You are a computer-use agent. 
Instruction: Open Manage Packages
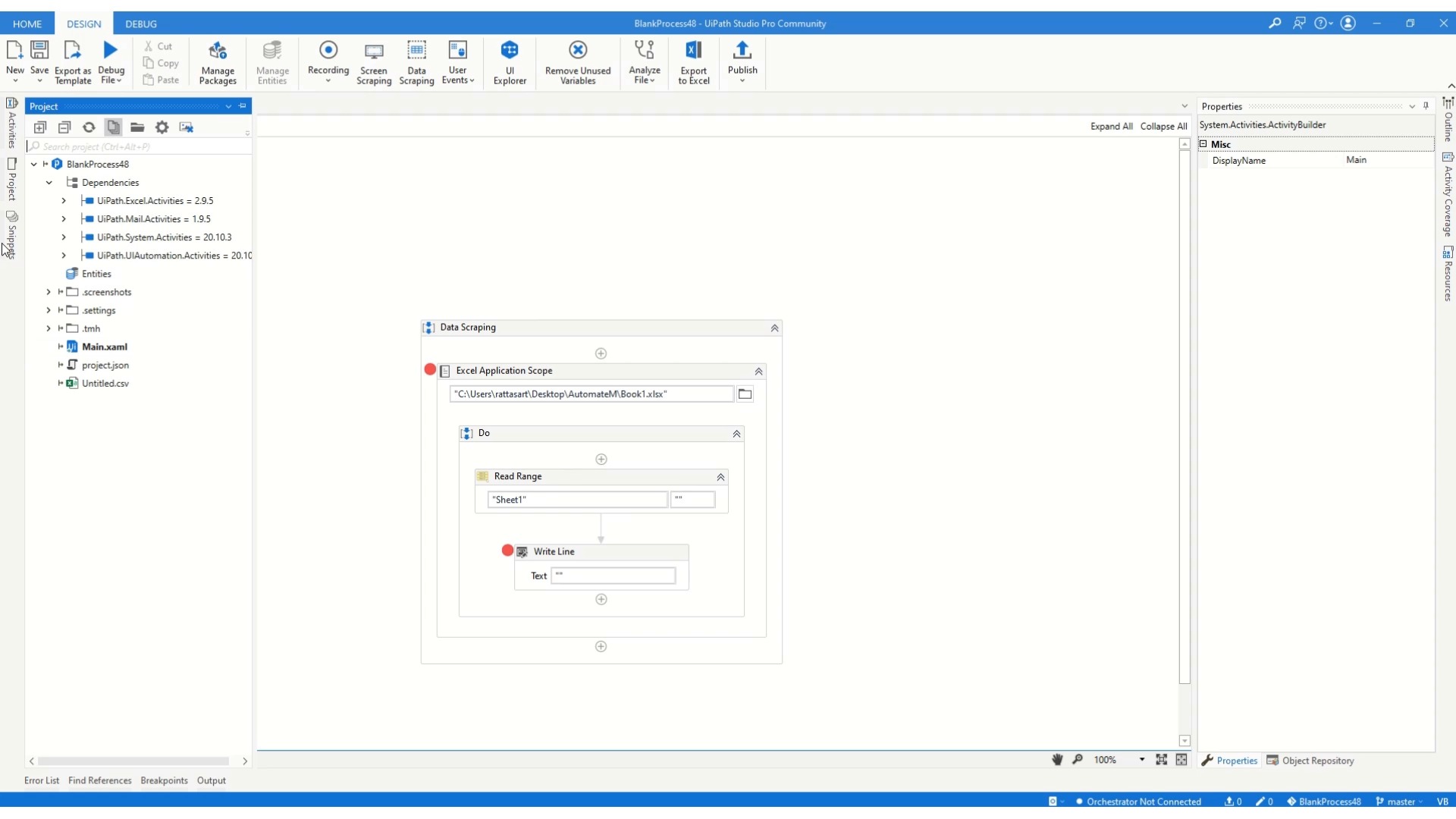[218, 62]
